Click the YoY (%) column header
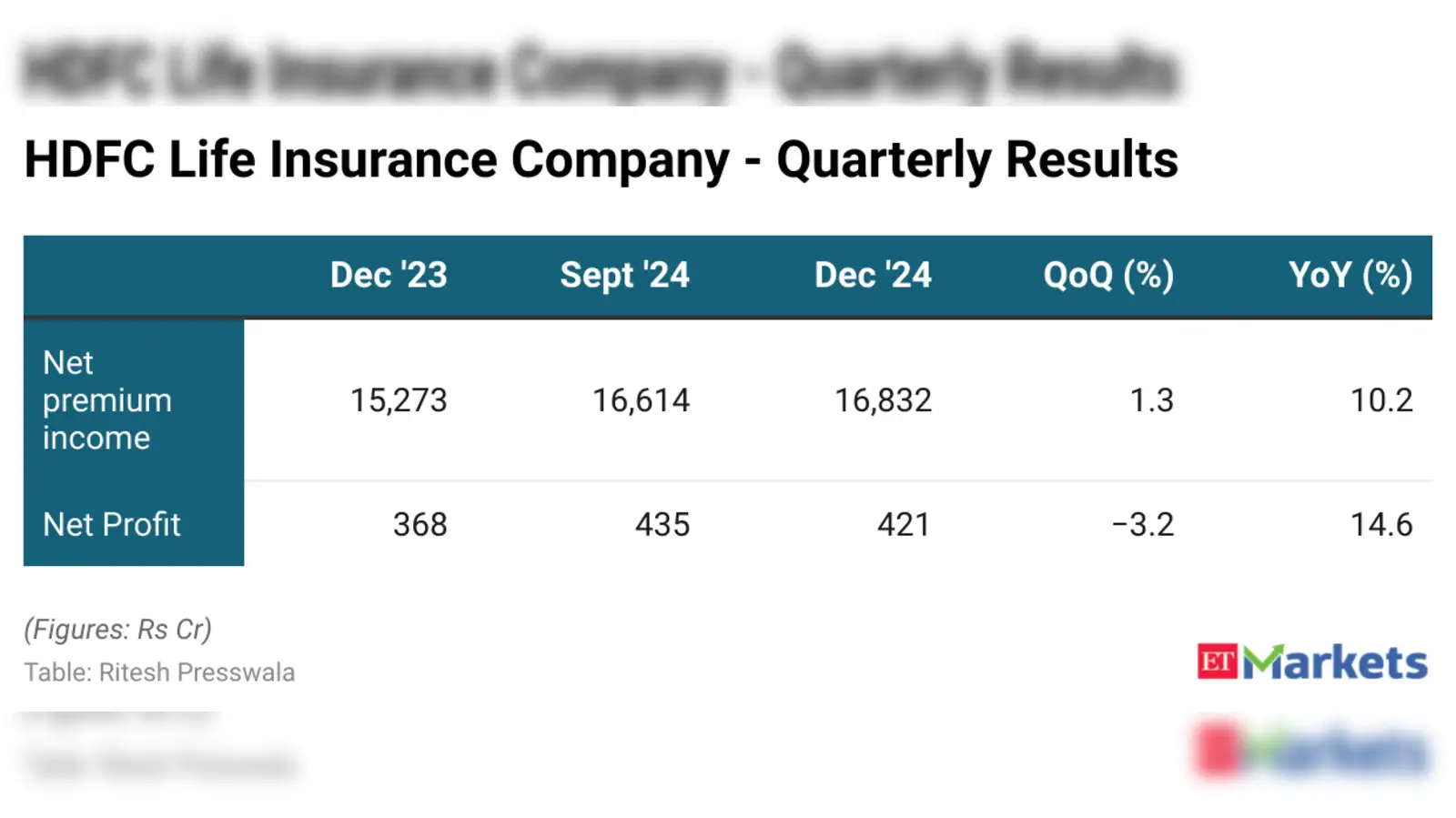This screenshot has height=818, width=1456. (1350, 275)
